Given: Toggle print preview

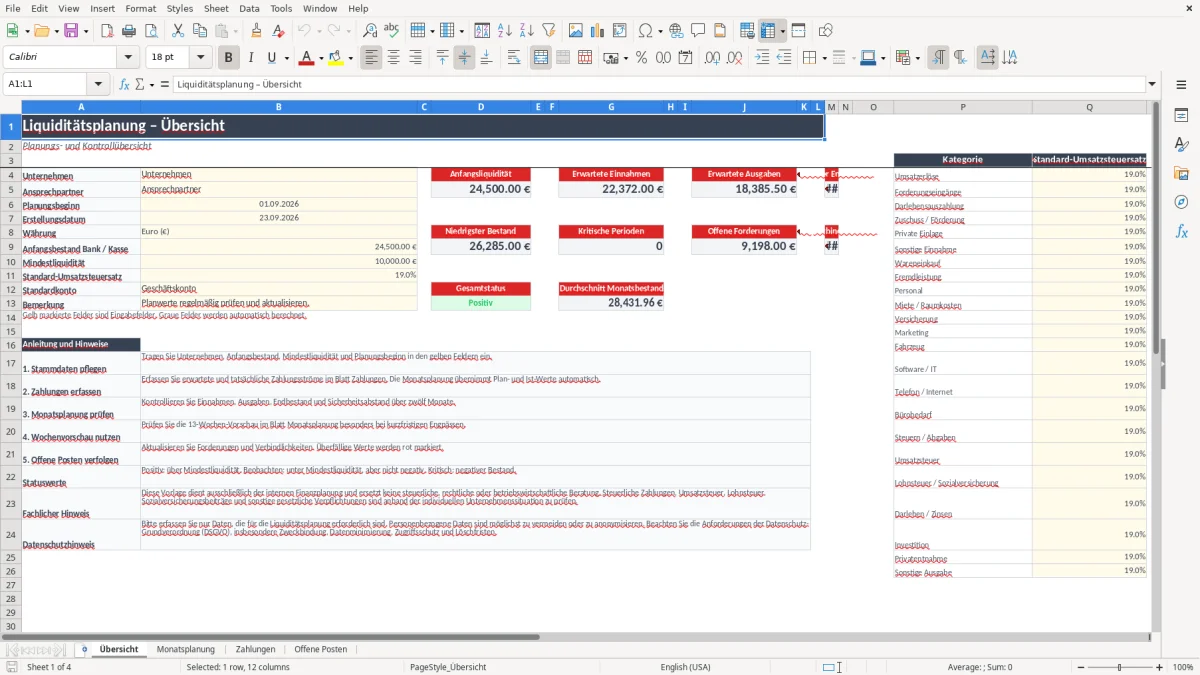Looking at the screenshot, I should (150, 31).
